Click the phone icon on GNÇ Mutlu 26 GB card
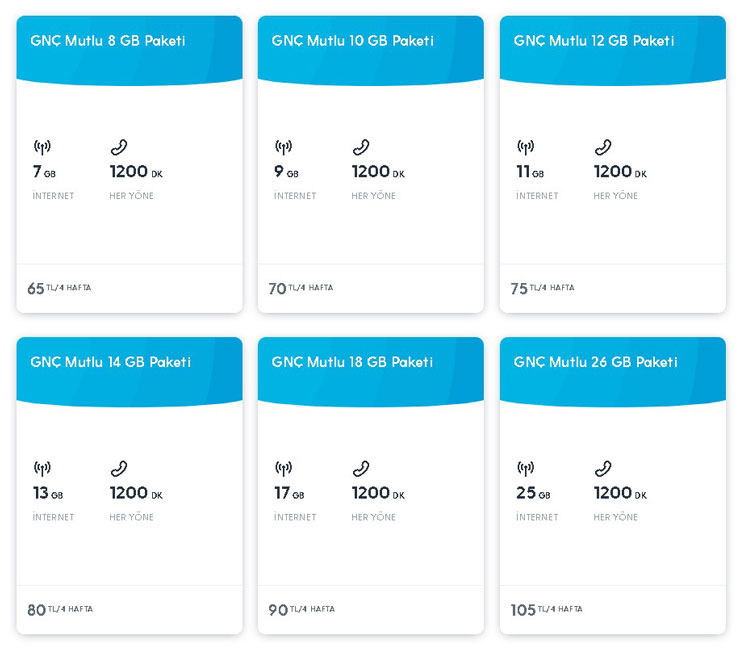Viewport: 740px width, 650px height. coord(603,469)
